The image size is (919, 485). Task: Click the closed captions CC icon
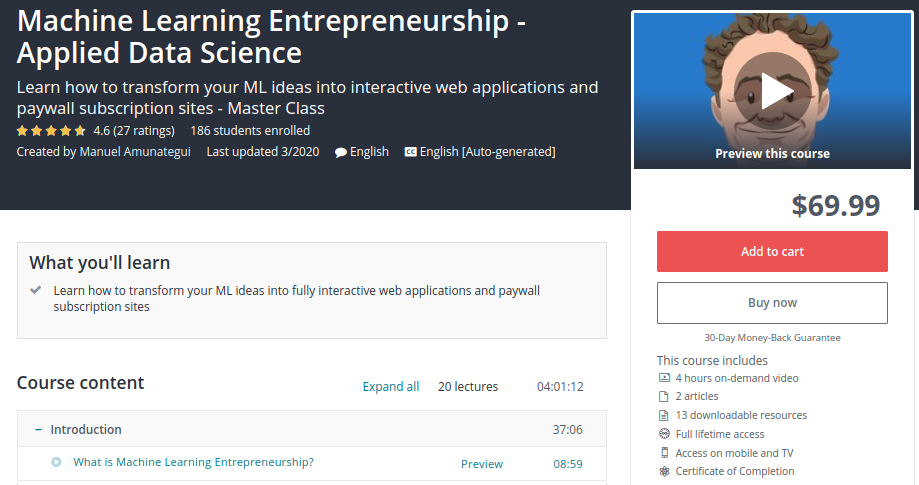point(411,152)
